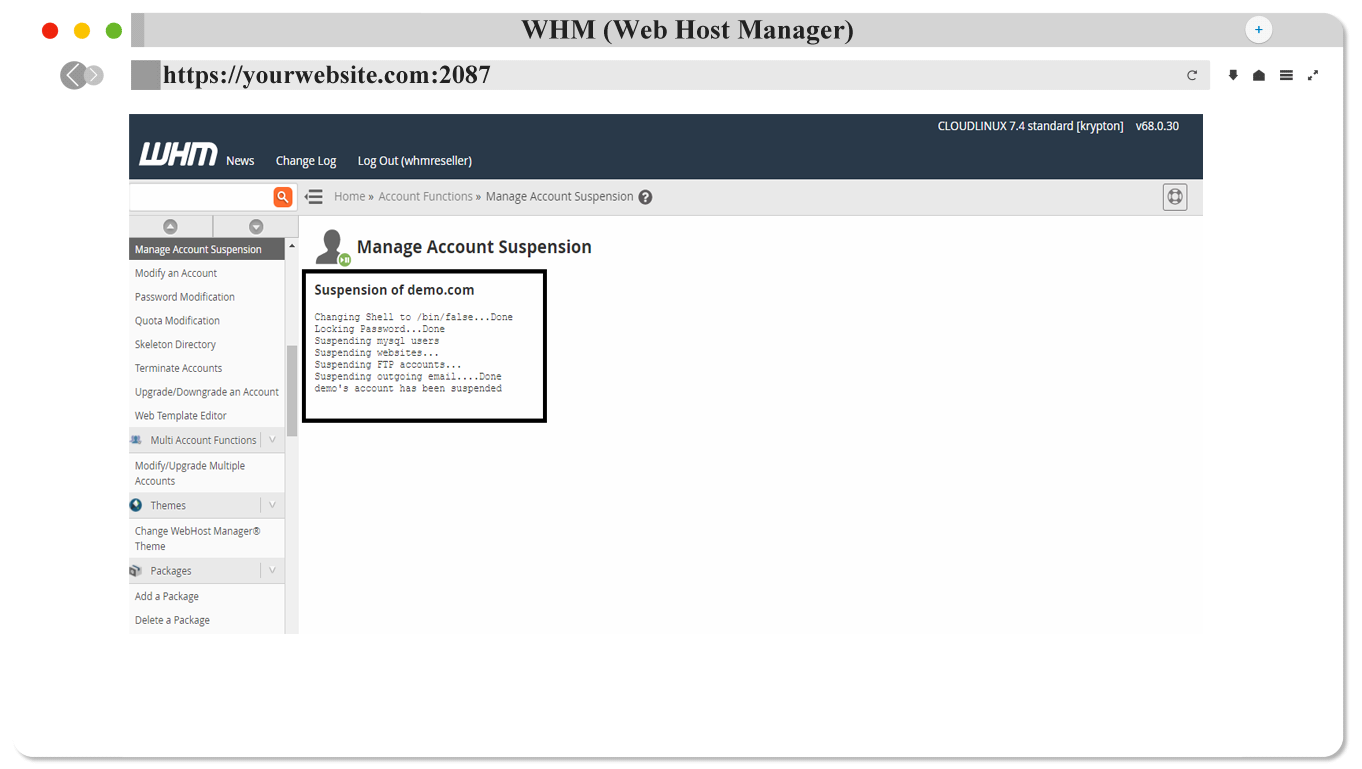Open Terminate Accounts
1362x769 pixels.
point(178,369)
